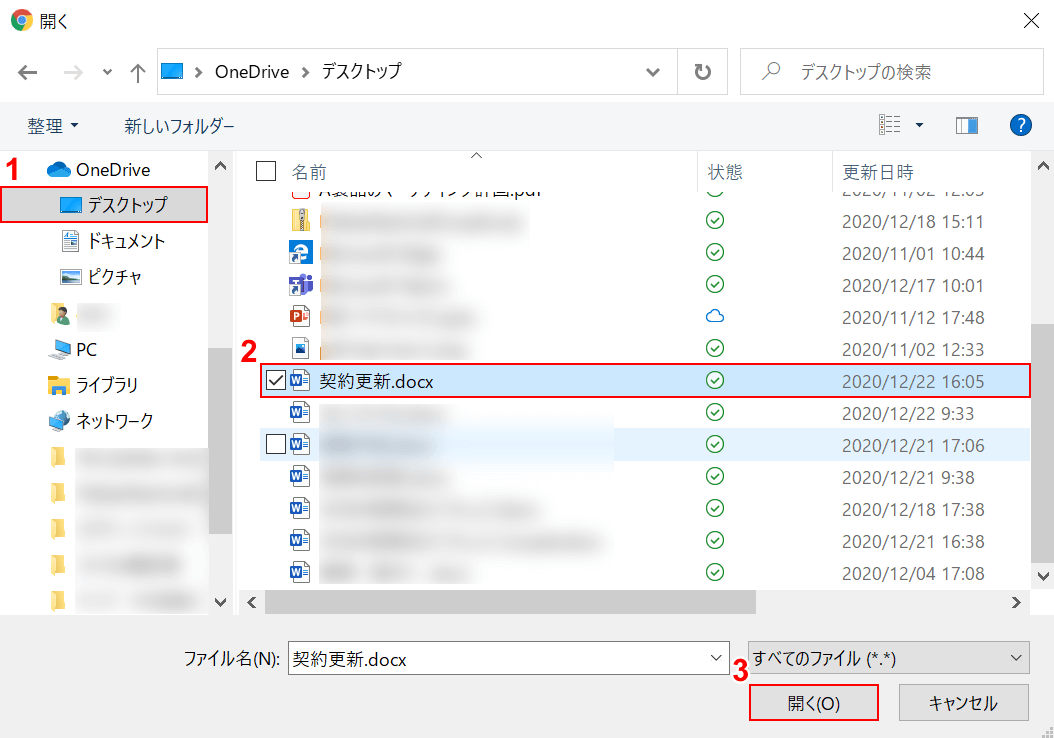This screenshot has height=738, width=1054.
Task: Click Word file icon dated 2020/12/04 17:08
Action: click(300, 572)
